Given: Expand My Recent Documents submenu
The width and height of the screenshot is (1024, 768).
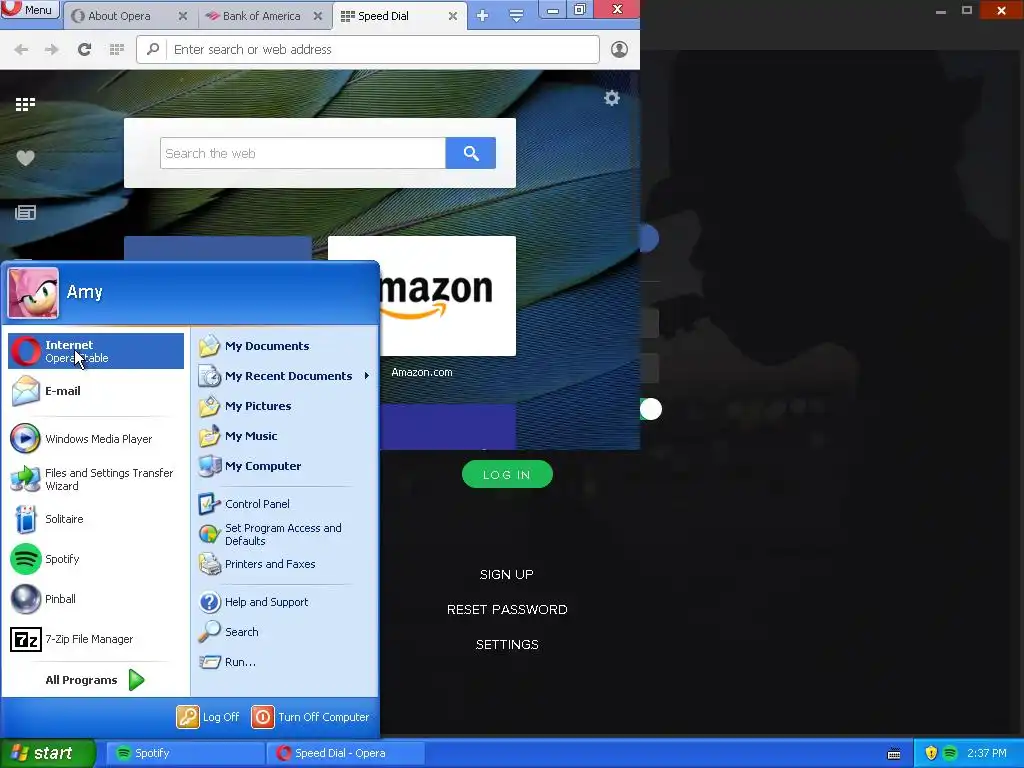Looking at the screenshot, I should coord(285,376).
